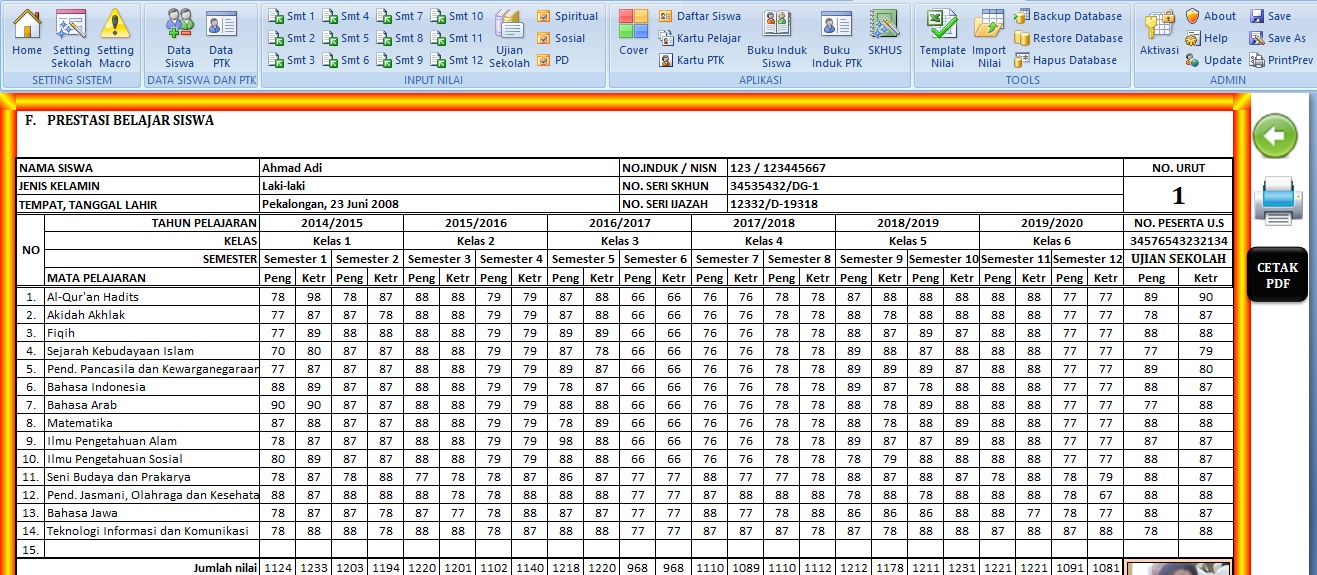
Task: Click the CETAK PDF button
Action: (x=1277, y=274)
